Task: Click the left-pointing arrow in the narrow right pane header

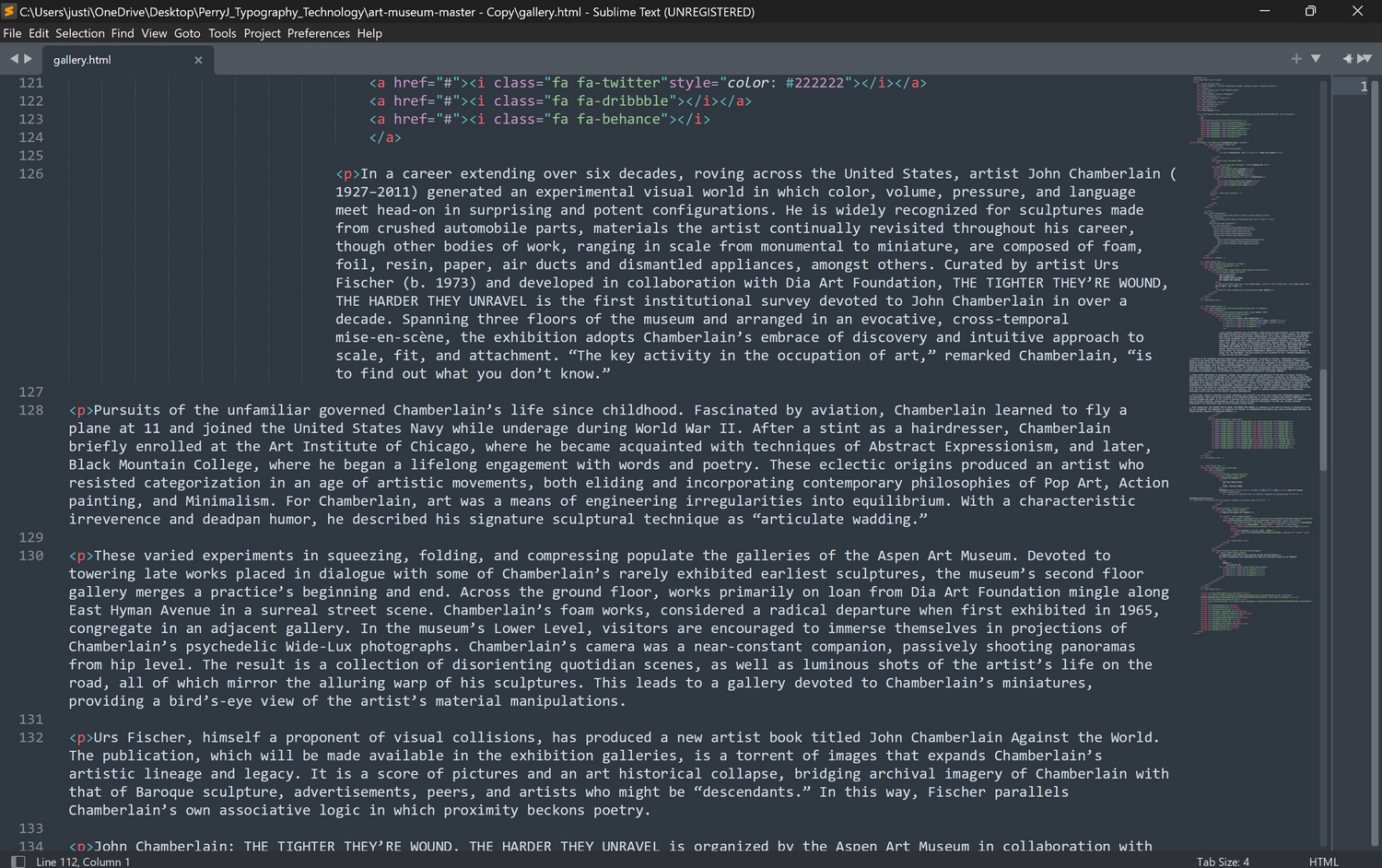Action: coord(1347,59)
